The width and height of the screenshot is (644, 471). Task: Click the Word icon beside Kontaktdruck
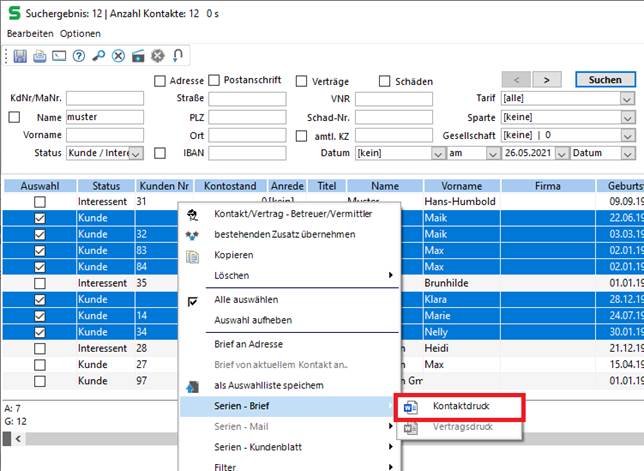pos(411,407)
